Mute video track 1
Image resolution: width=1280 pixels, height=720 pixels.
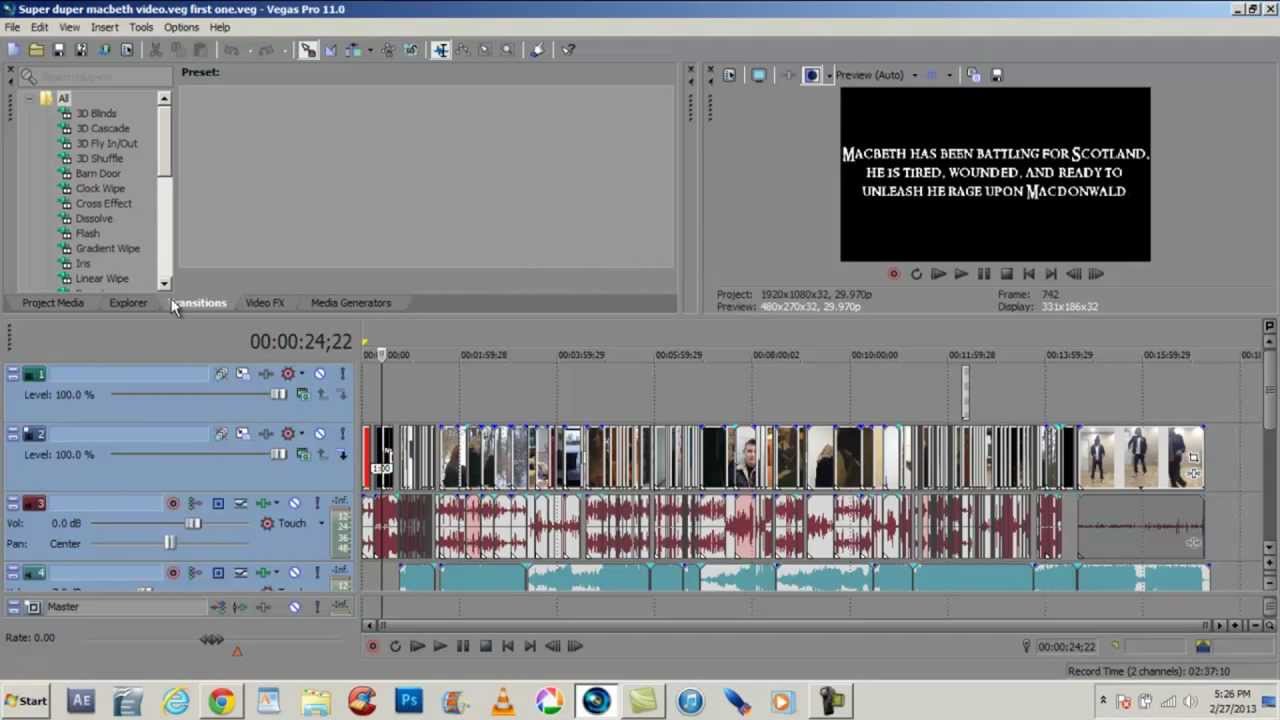click(x=319, y=374)
